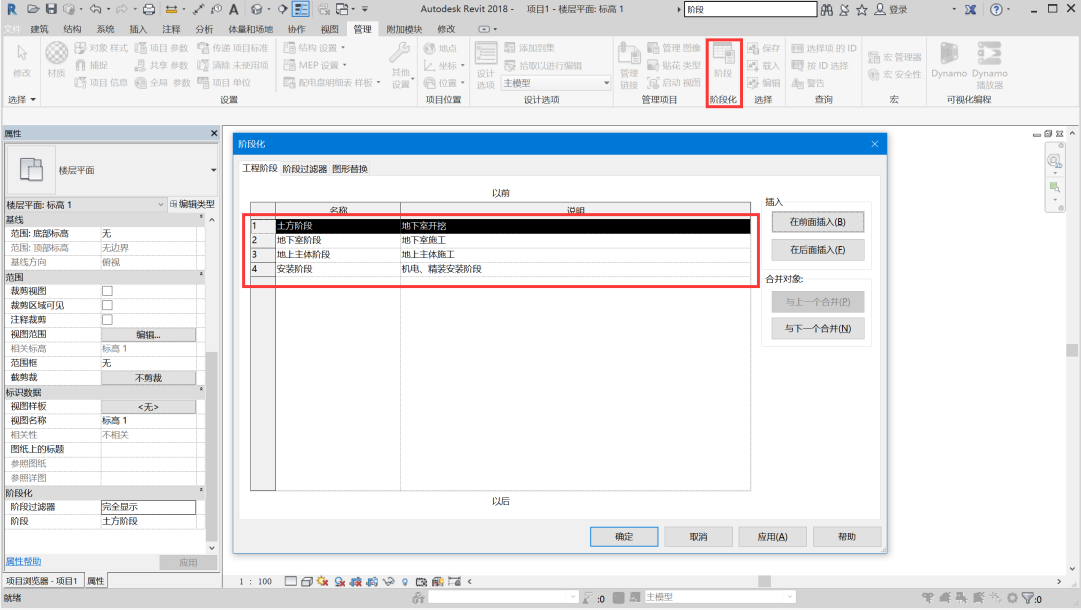Open the 选择 panel dropdown under Modify
The height and width of the screenshot is (610, 1081).
22,100
